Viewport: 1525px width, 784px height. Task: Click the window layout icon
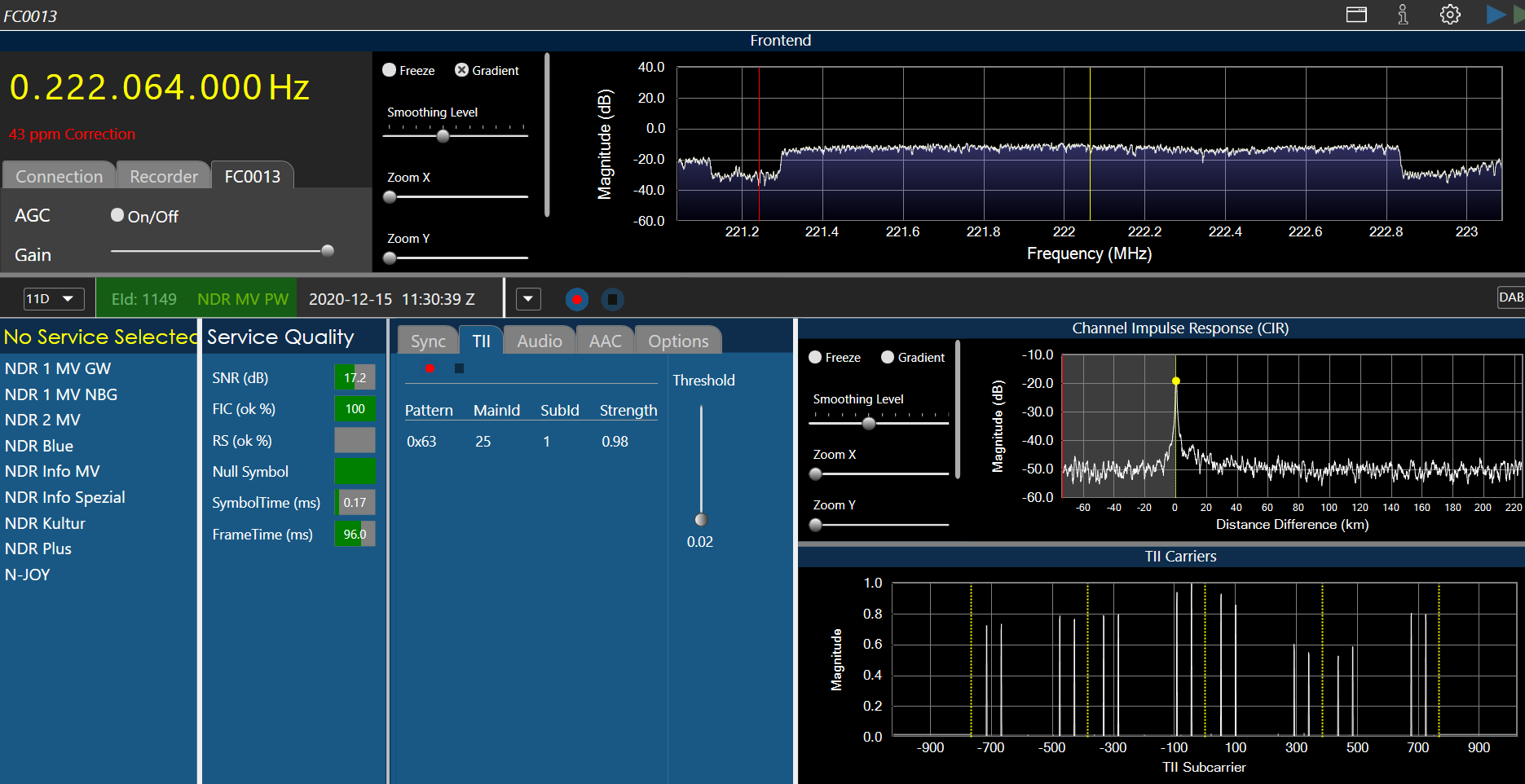pos(1356,15)
